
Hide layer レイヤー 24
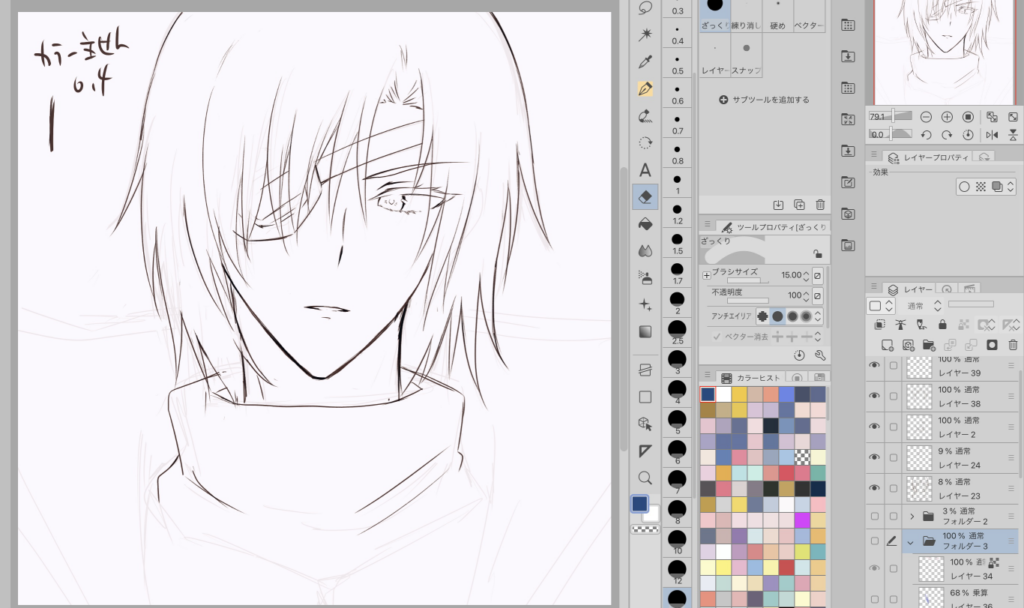coord(874,457)
